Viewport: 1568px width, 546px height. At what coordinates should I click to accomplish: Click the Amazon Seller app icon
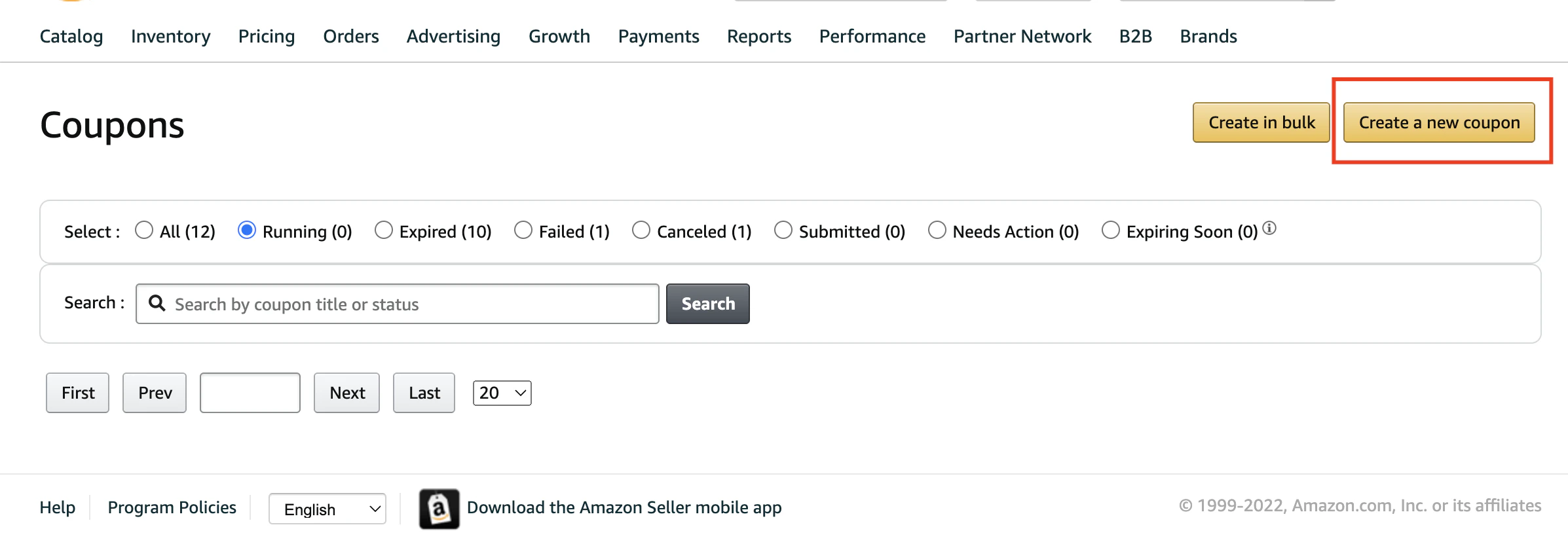[x=439, y=509]
